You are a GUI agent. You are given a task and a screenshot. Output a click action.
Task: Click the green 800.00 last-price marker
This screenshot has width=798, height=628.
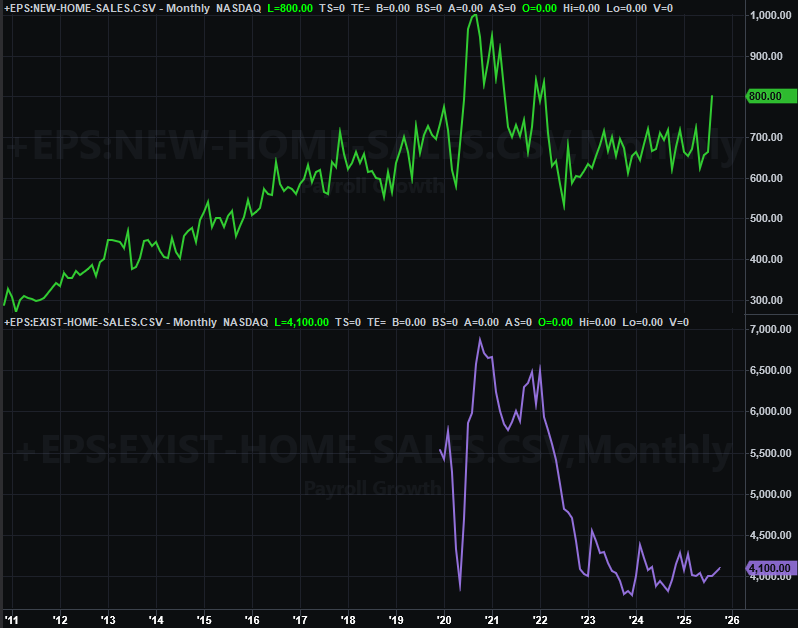click(771, 97)
